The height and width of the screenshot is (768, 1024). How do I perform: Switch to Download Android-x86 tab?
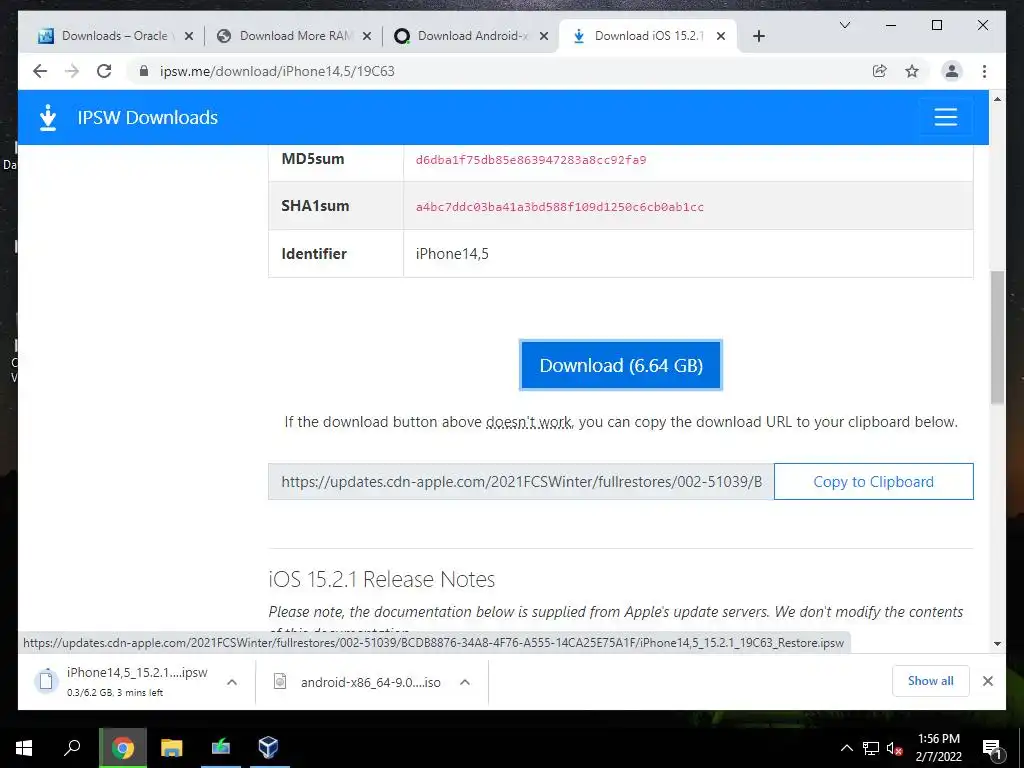click(473, 36)
